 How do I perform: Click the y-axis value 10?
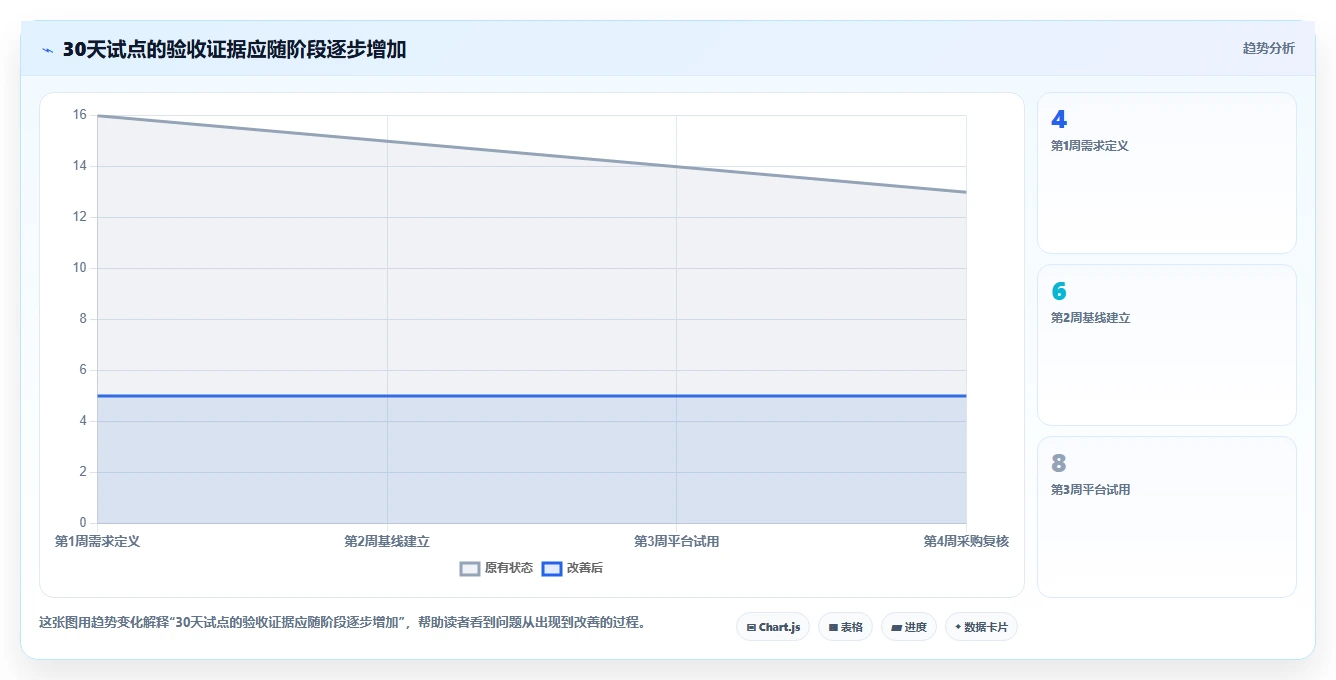80,268
